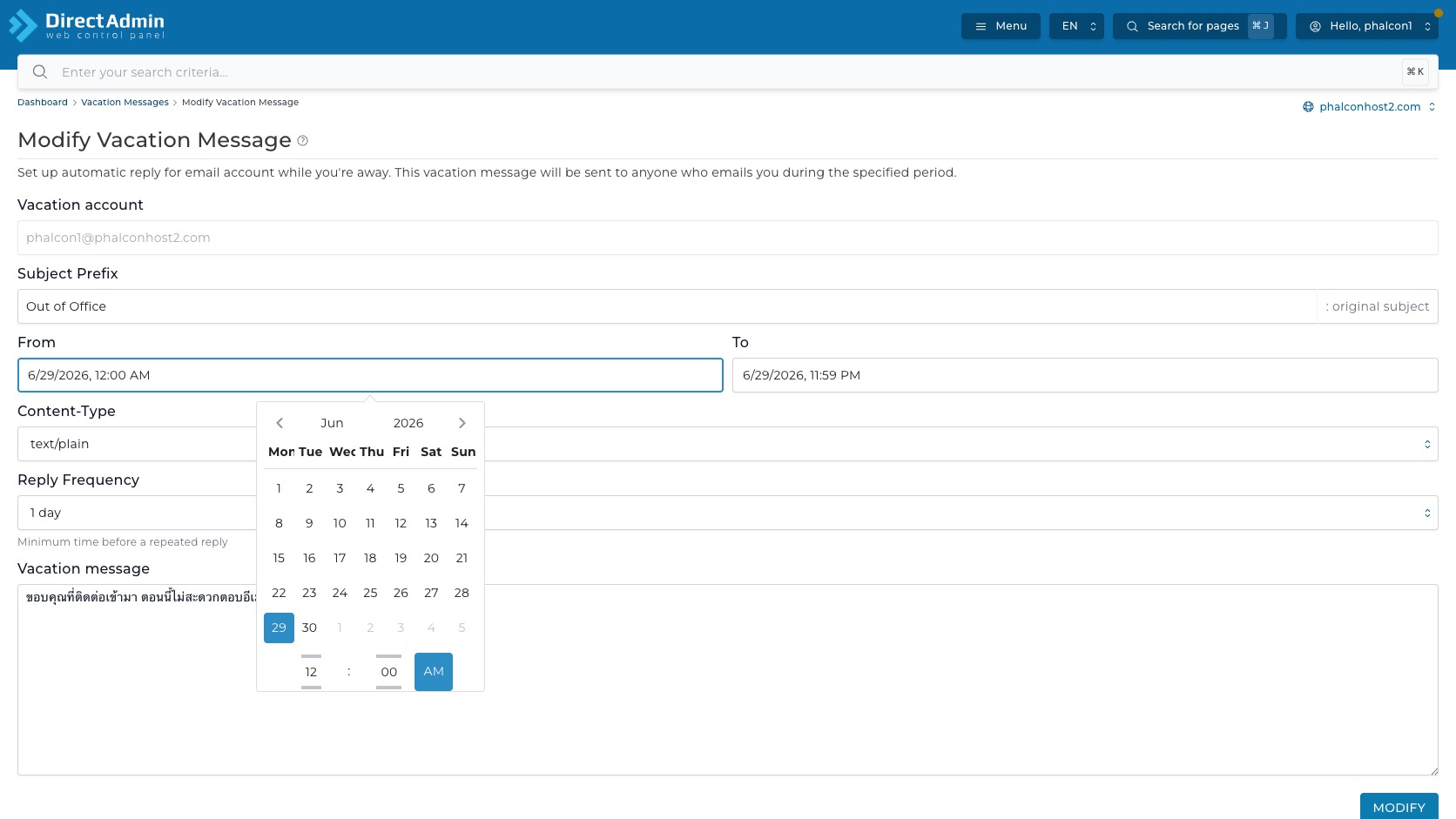
Task: Select June 30 in the calendar
Action: 309,628
